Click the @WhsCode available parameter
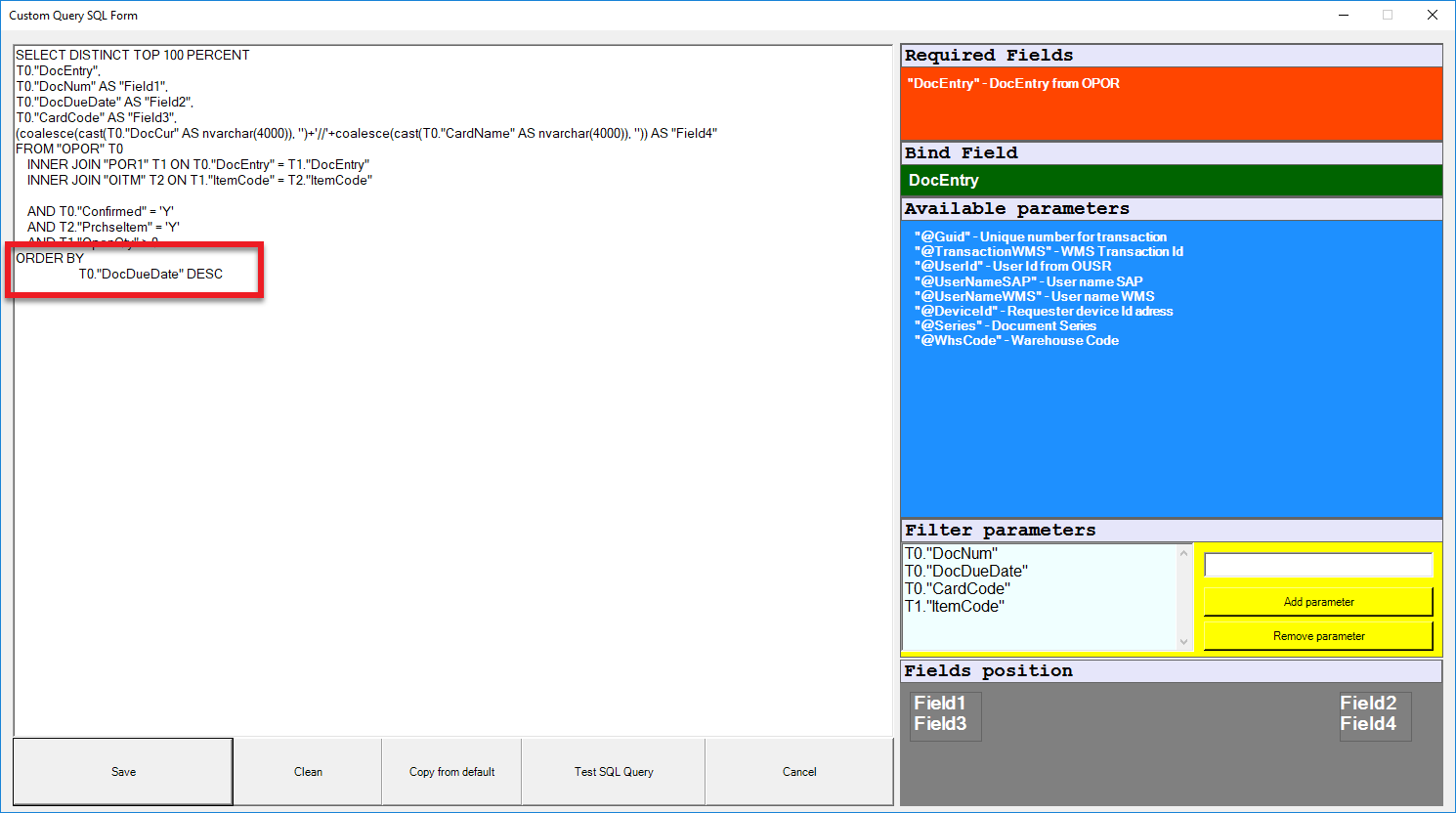The height and width of the screenshot is (813, 1456). (1016, 341)
